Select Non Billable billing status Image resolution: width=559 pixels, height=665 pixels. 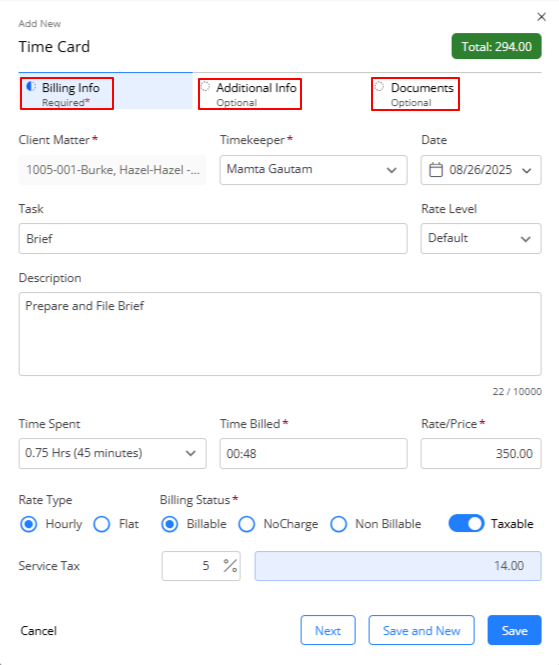pos(338,524)
